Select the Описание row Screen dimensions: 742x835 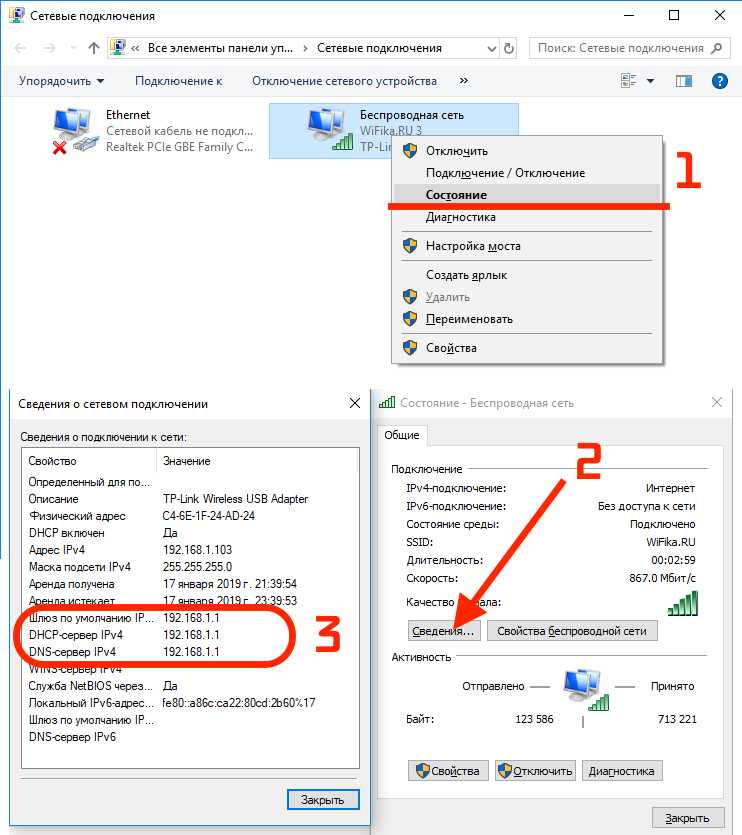tap(190, 499)
